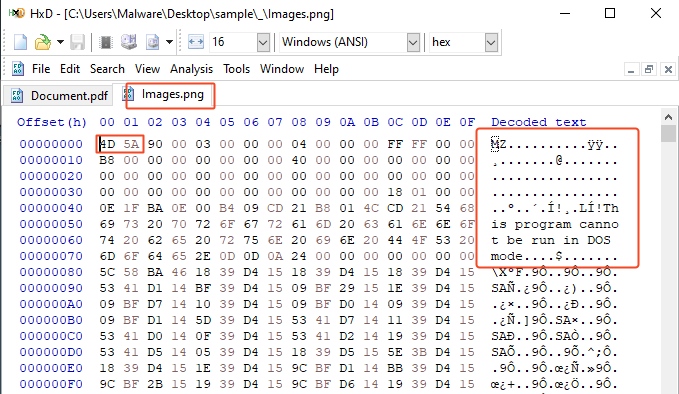679x394 pixels.
Task: Minimize the HxD main window
Action: (x=565, y=13)
